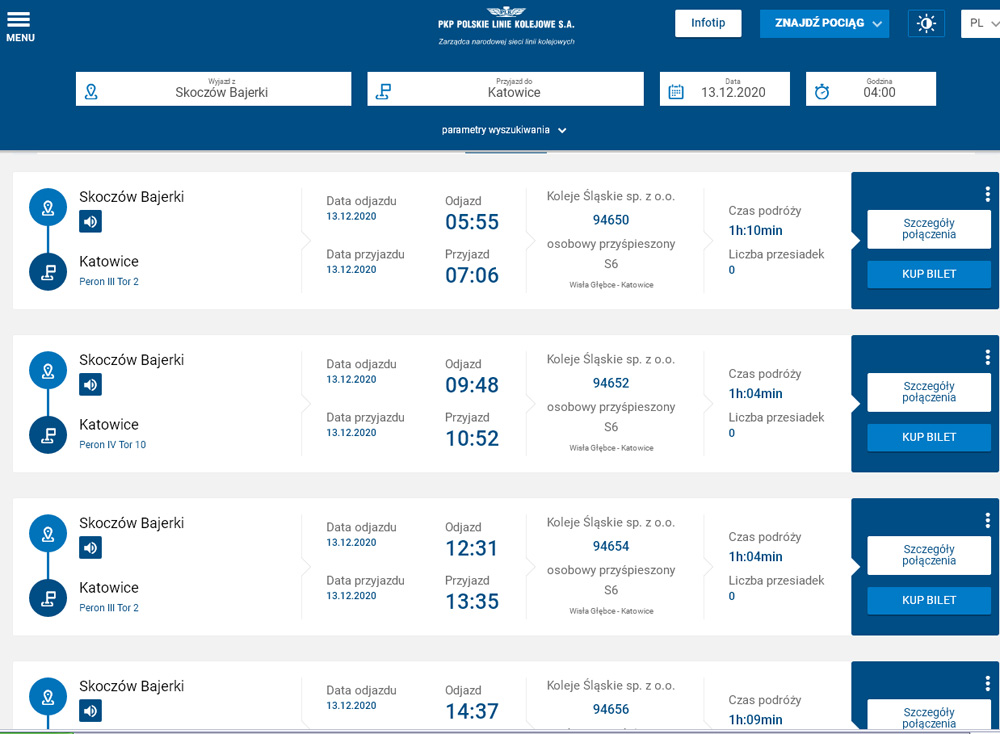Play audio announcement for the 14:37 connection
1000x734 pixels.
pyautogui.click(x=91, y=711)
